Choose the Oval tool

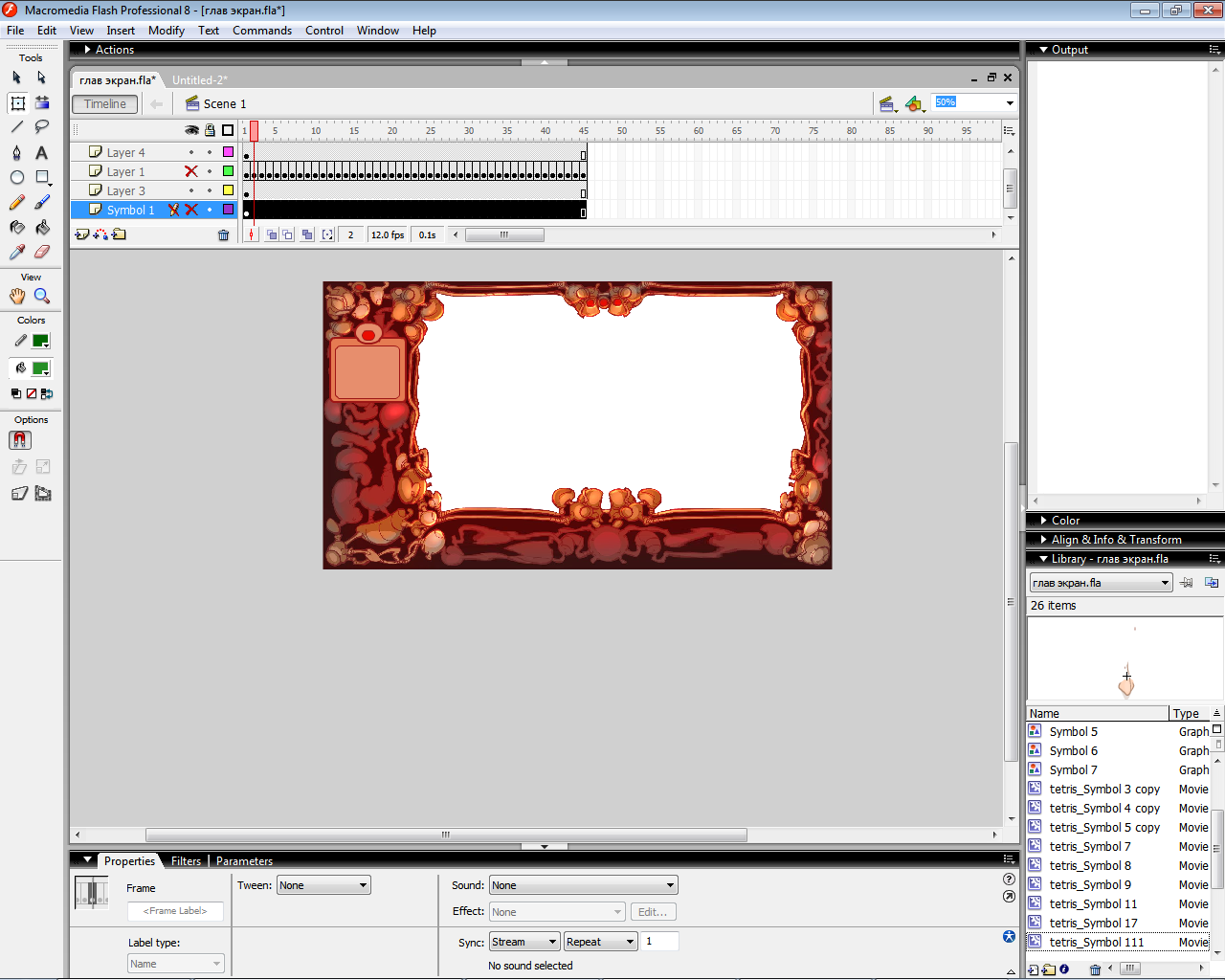click(16, 178)
